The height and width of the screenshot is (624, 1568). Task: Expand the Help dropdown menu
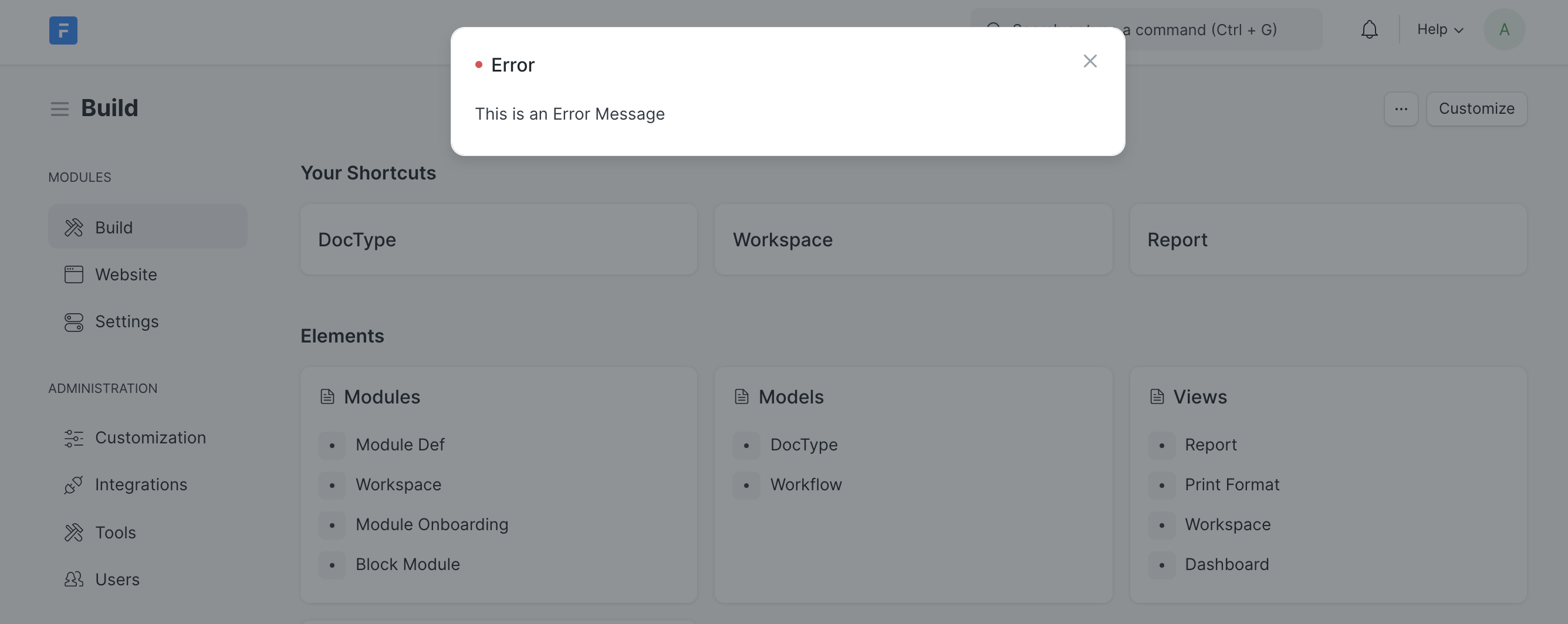(1439, 30)
